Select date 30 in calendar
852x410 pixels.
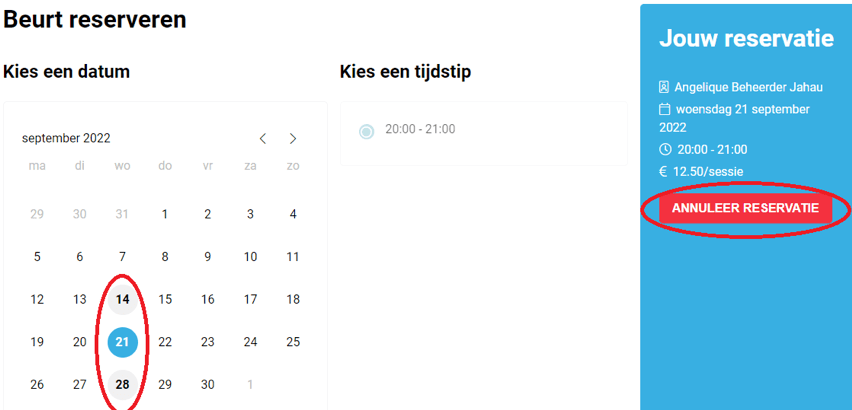point(208,384)
